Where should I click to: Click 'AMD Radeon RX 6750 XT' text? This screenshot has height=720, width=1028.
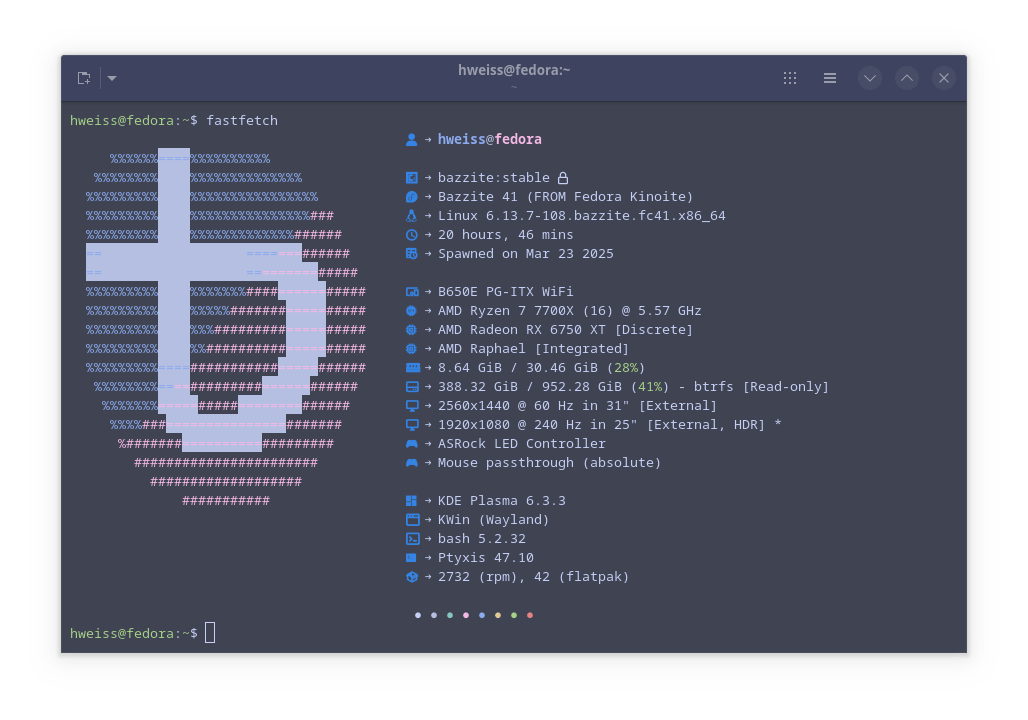pyautogui.click(x=521, y=330)
